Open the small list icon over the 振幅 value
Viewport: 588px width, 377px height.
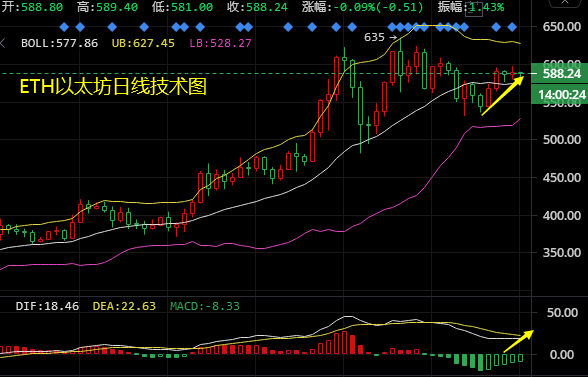tap(474, 9)
